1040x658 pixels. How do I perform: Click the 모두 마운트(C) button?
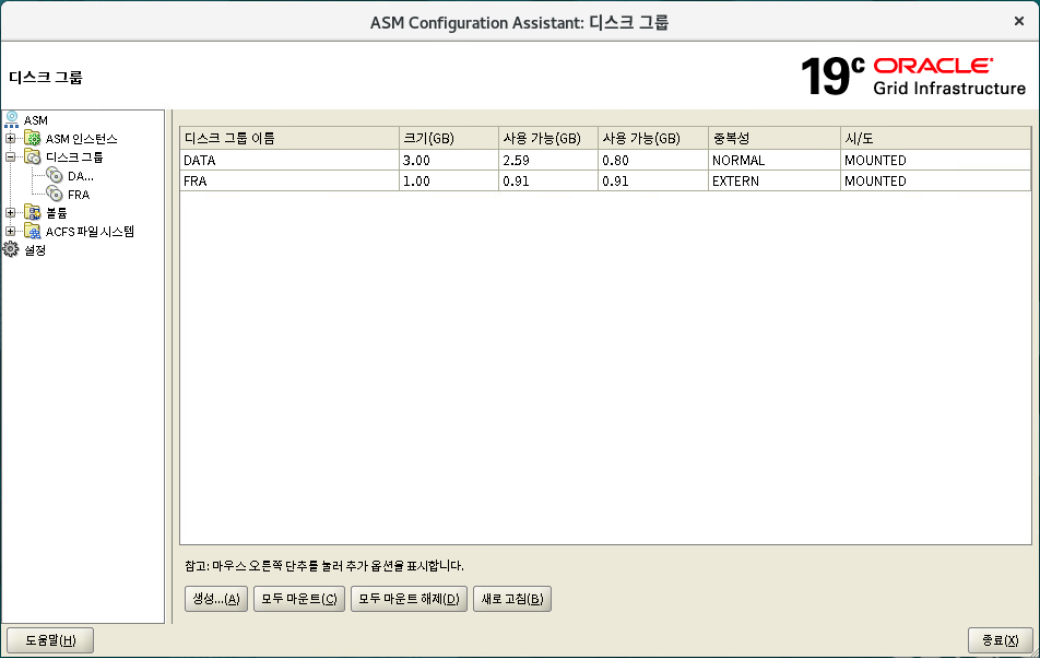pos(299,599)
